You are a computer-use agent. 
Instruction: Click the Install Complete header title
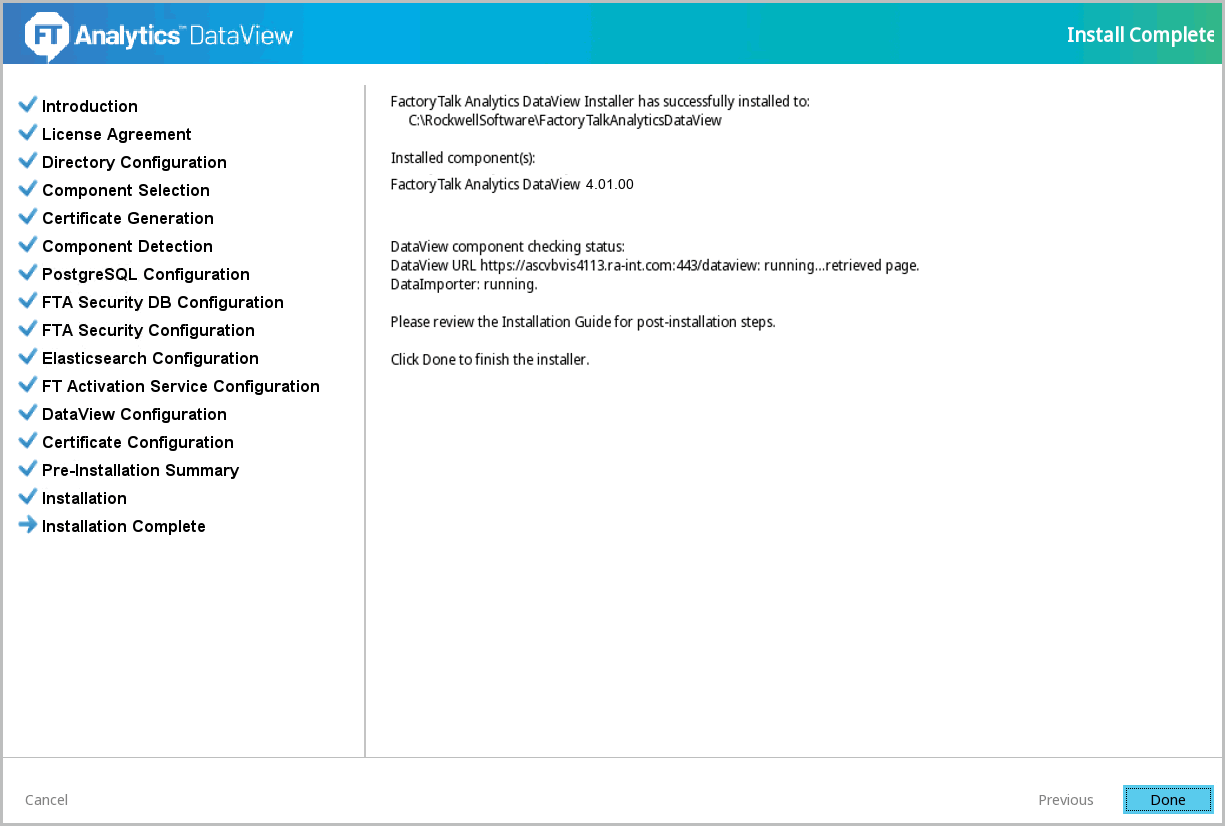coord(1141,35)
